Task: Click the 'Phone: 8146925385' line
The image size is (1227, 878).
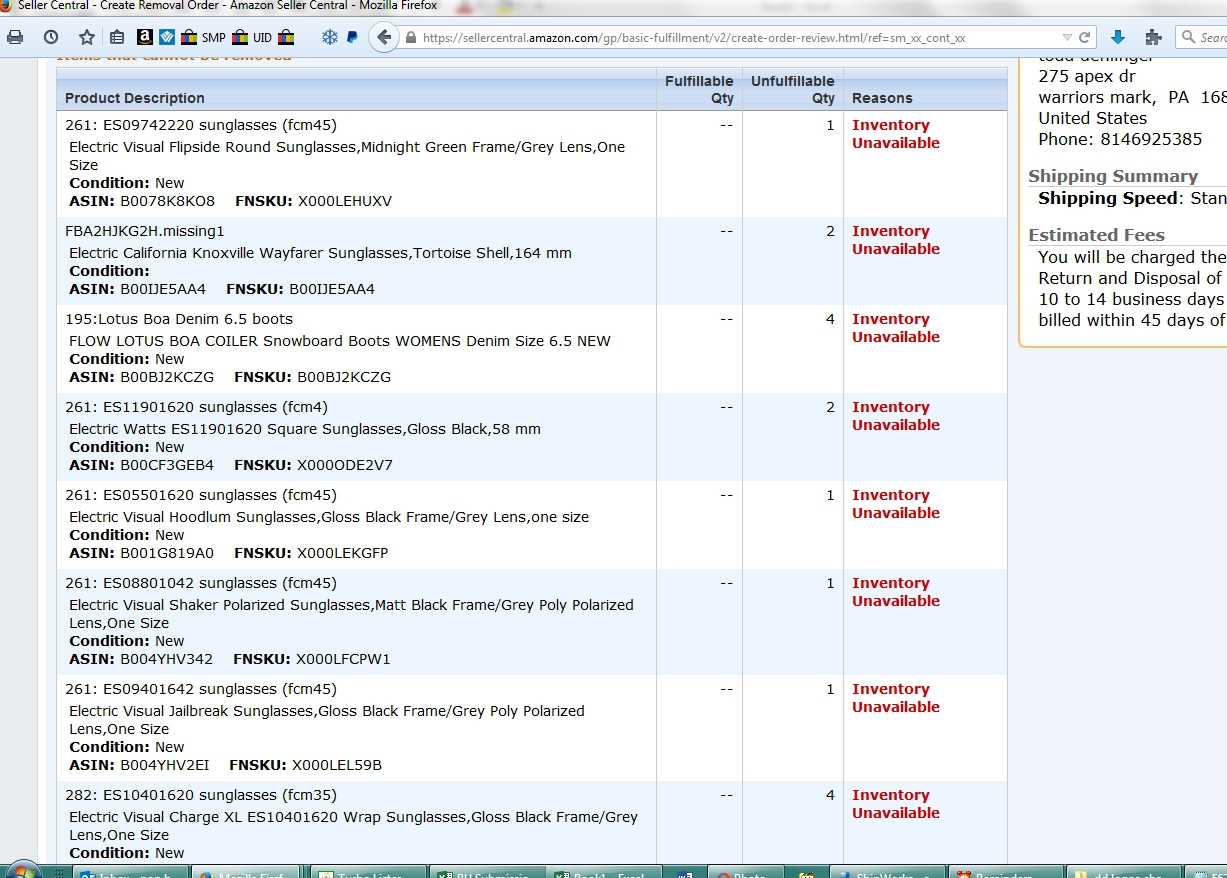Action: [1120, 139]
